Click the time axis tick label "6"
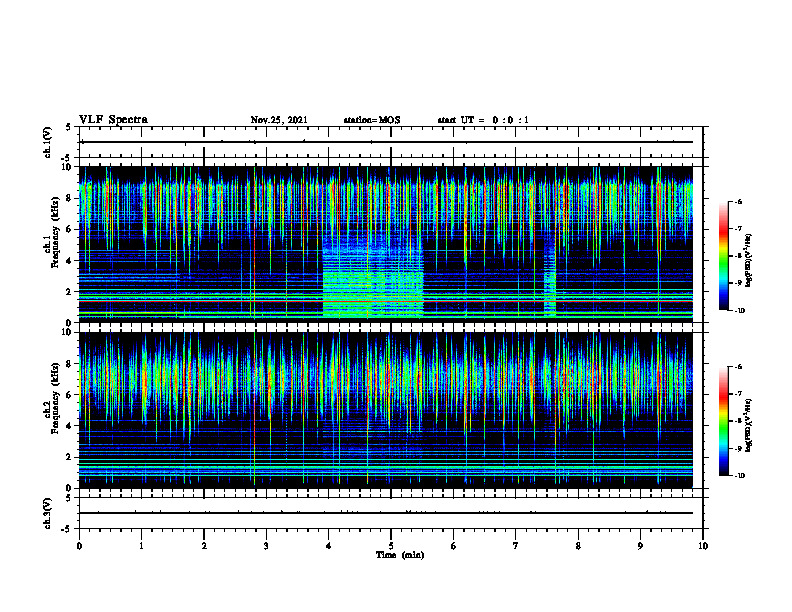792x612 pixels. coord(454,546)
